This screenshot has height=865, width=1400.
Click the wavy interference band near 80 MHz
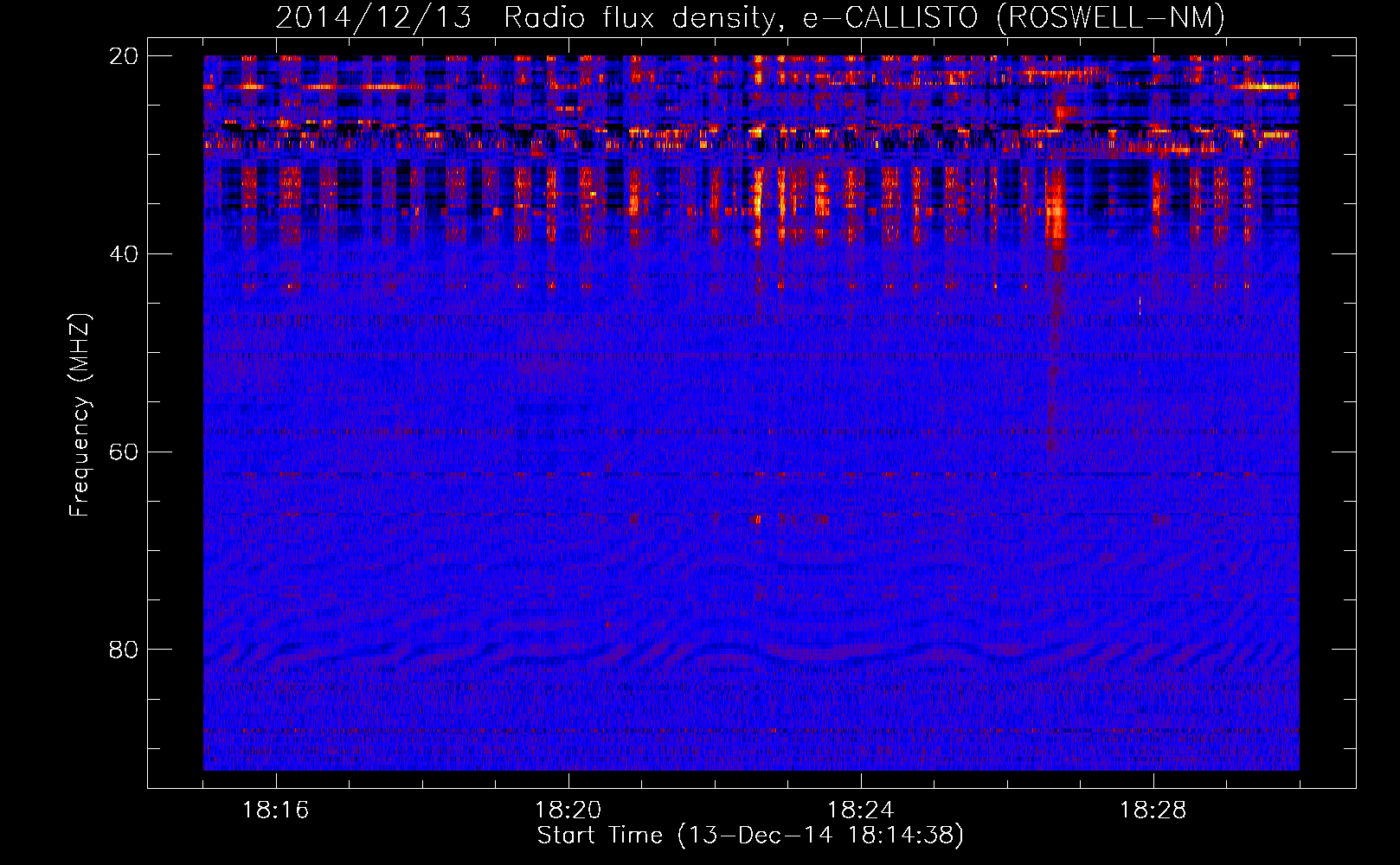[751, 654]
